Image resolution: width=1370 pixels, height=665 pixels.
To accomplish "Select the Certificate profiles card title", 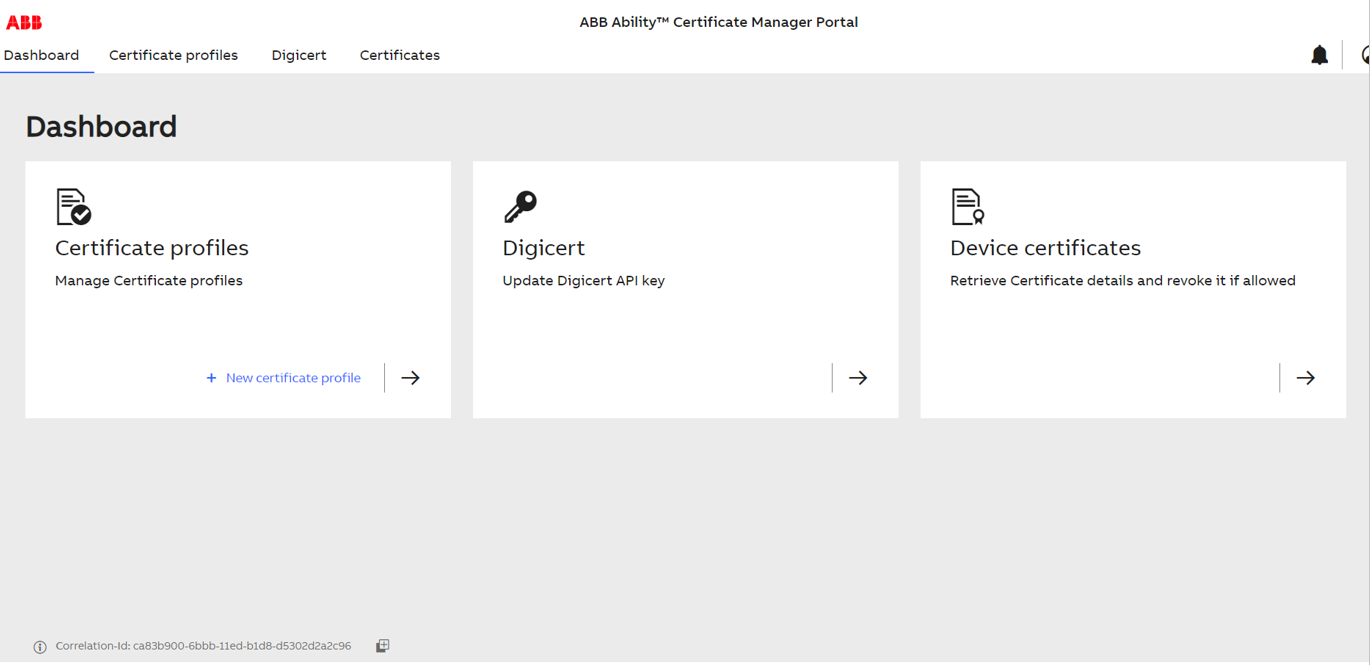I will (x=152, y=248).
